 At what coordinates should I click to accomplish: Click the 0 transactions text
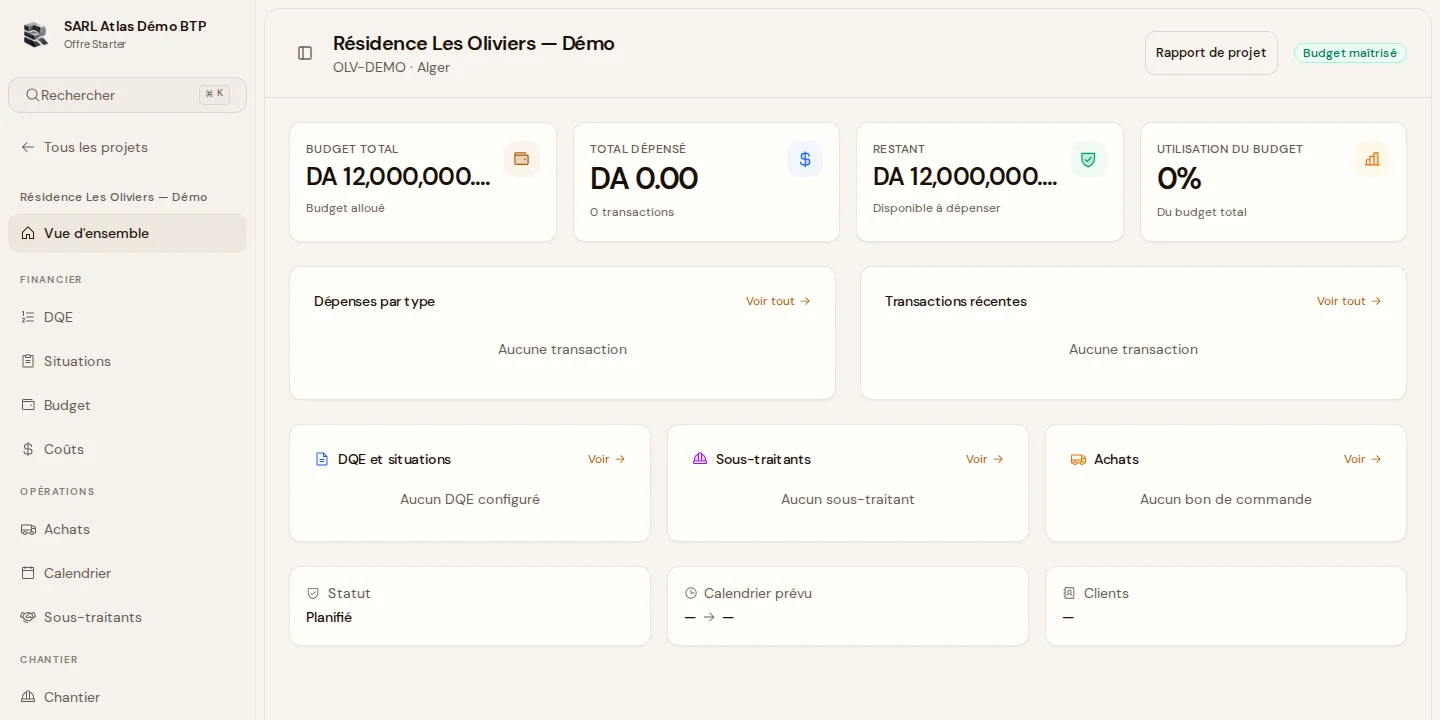(632, 212)
